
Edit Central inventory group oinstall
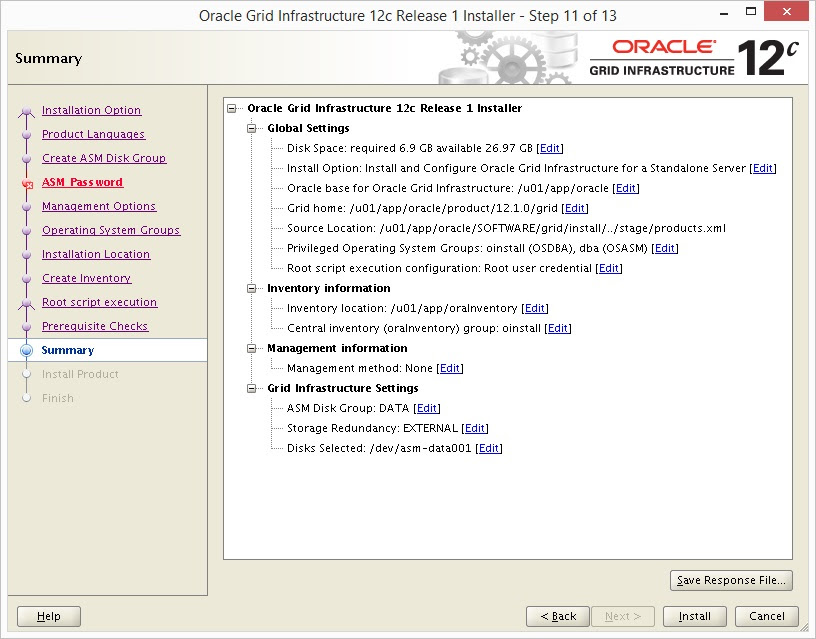tap(558, 328)
